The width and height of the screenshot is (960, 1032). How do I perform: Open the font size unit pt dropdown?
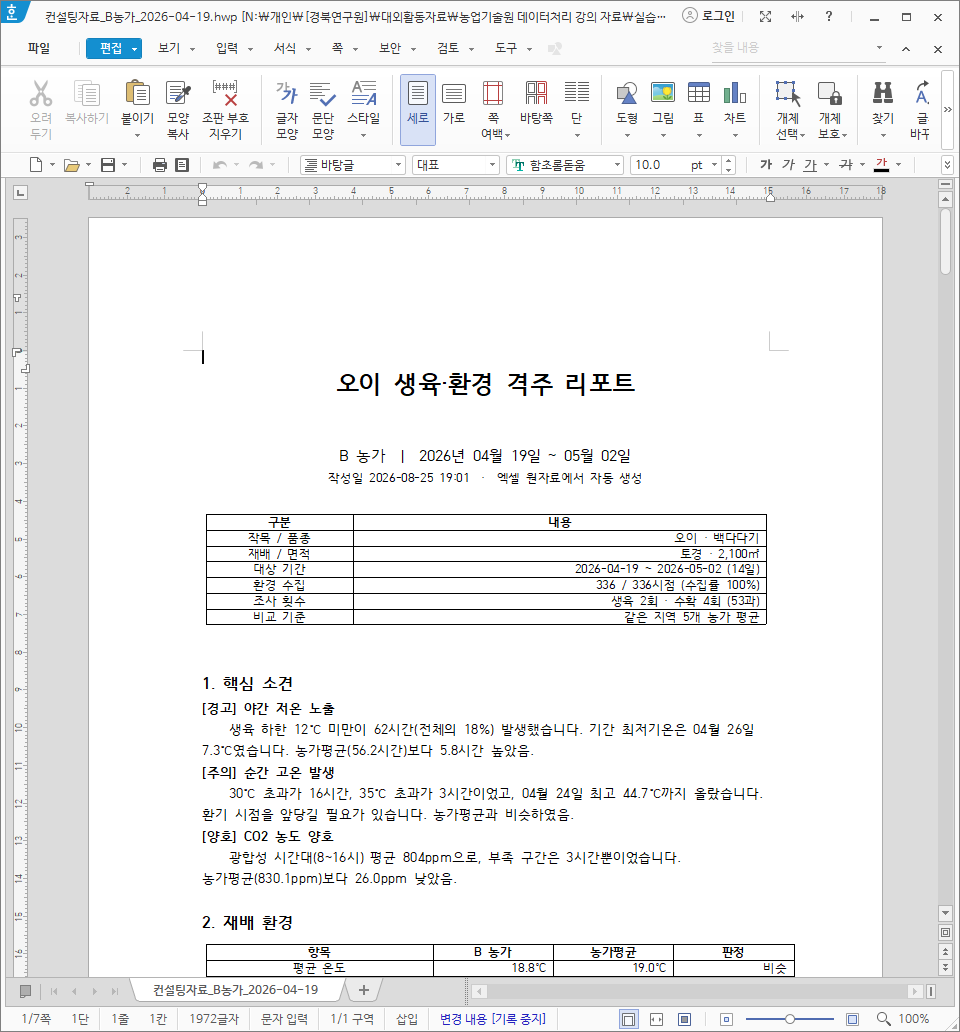point(714,165)
